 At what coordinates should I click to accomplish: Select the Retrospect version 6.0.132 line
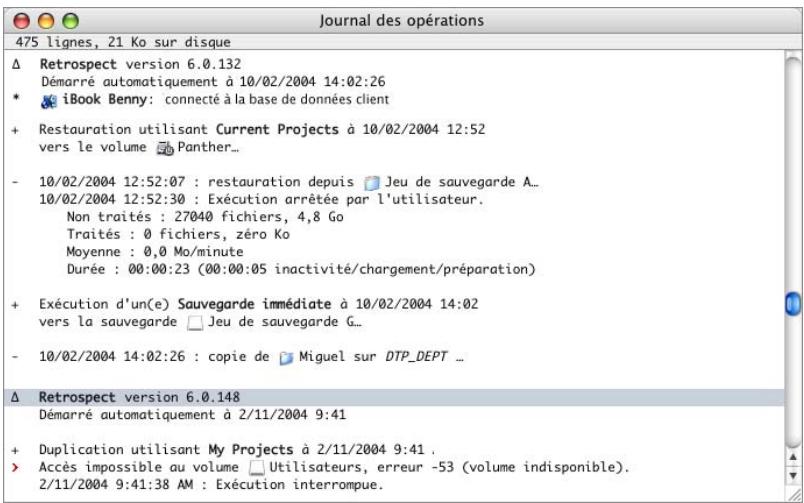[140, 64]
